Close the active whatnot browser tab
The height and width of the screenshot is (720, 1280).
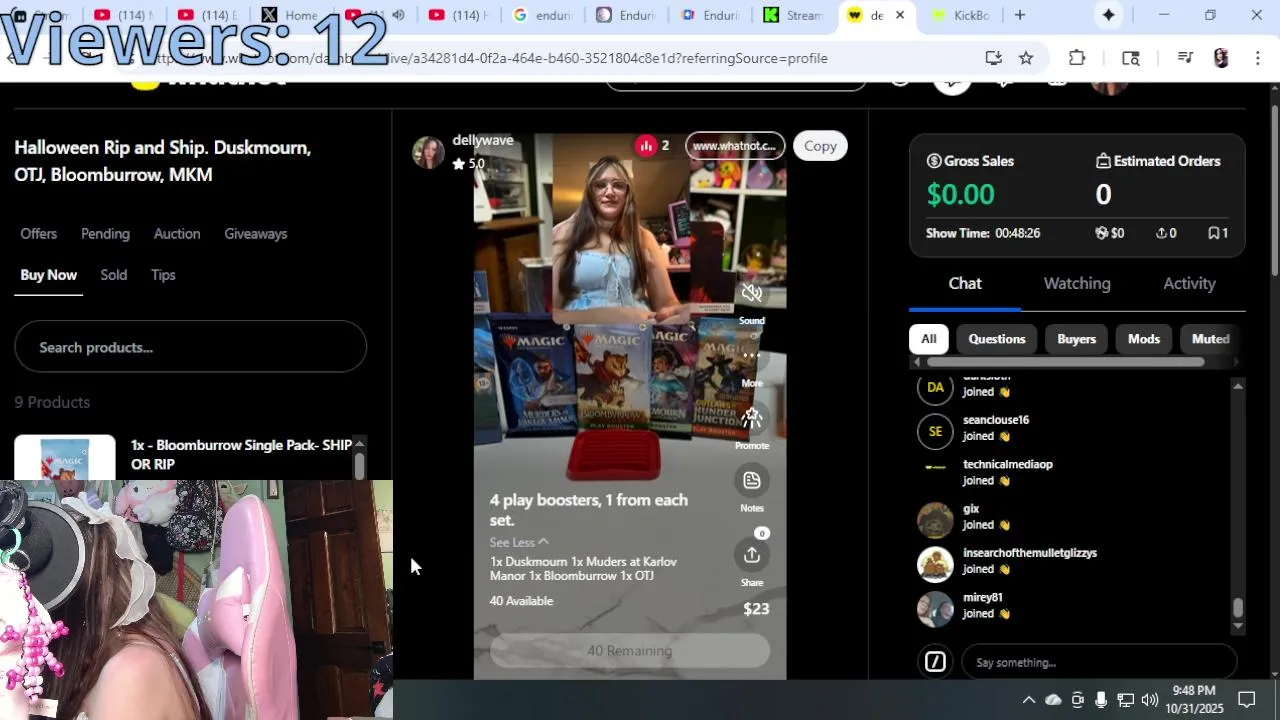900,15
